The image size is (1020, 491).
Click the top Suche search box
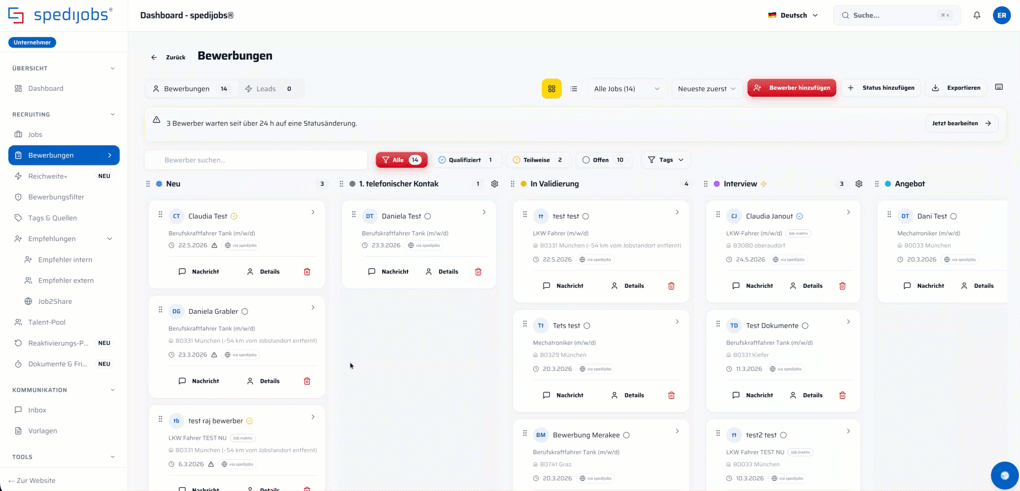pyautogui.click(x=897, y=15)
